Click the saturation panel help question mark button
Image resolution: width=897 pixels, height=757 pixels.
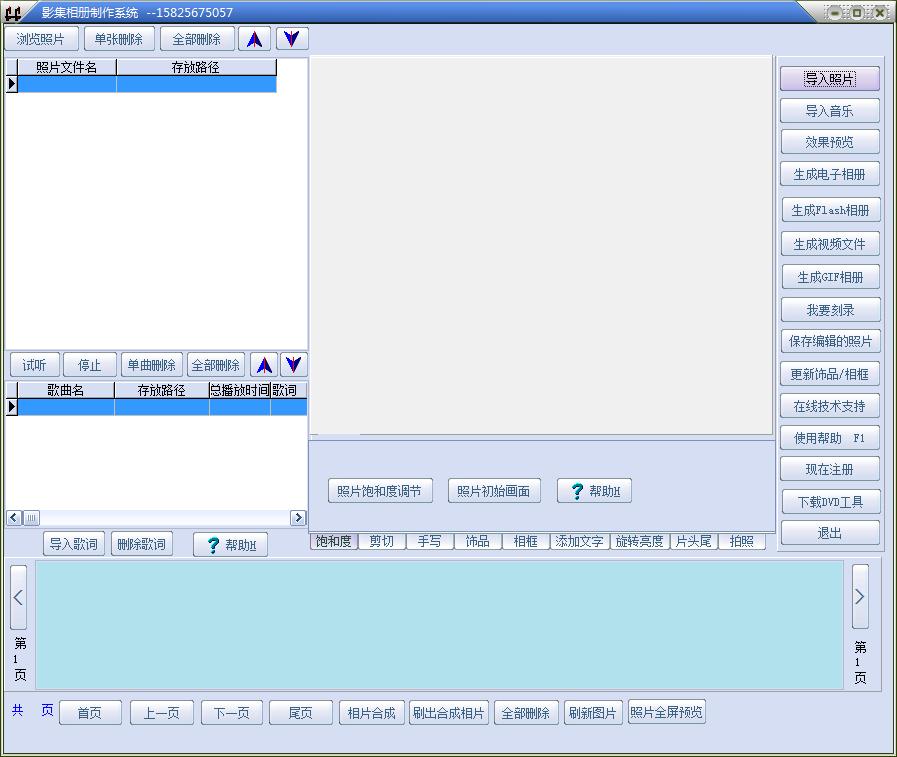pyautogui.click(x=594, y=491)
